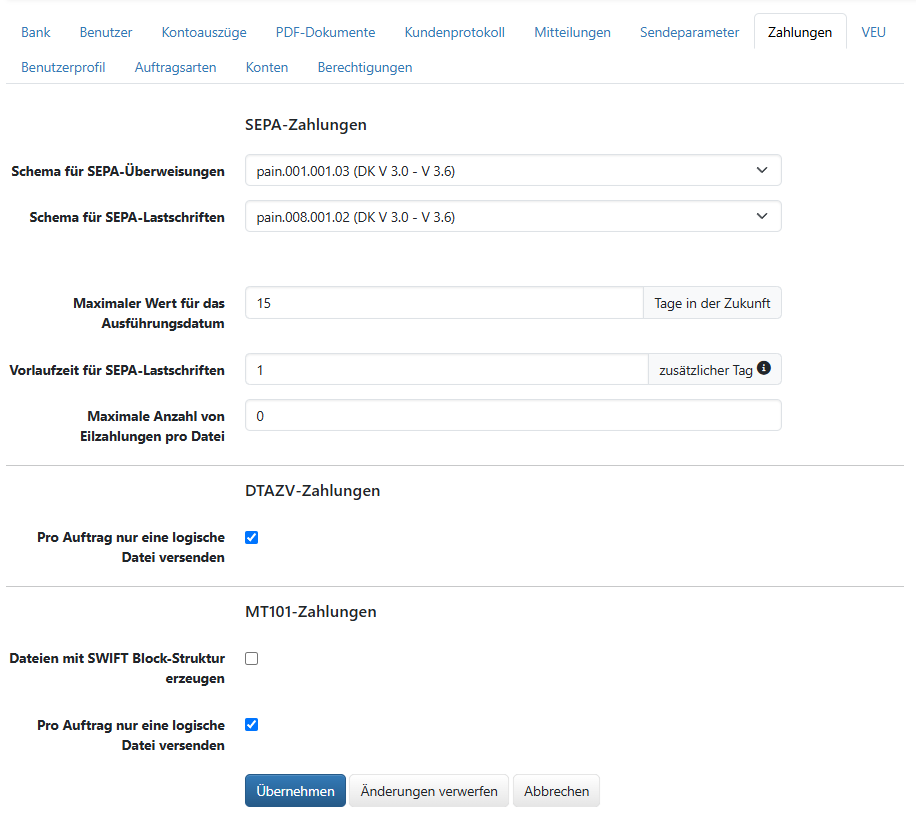Click the info icon beside zusätzlicher Tag
The image size is (916, 817).
pyautogui.click(x=764, y=368)
